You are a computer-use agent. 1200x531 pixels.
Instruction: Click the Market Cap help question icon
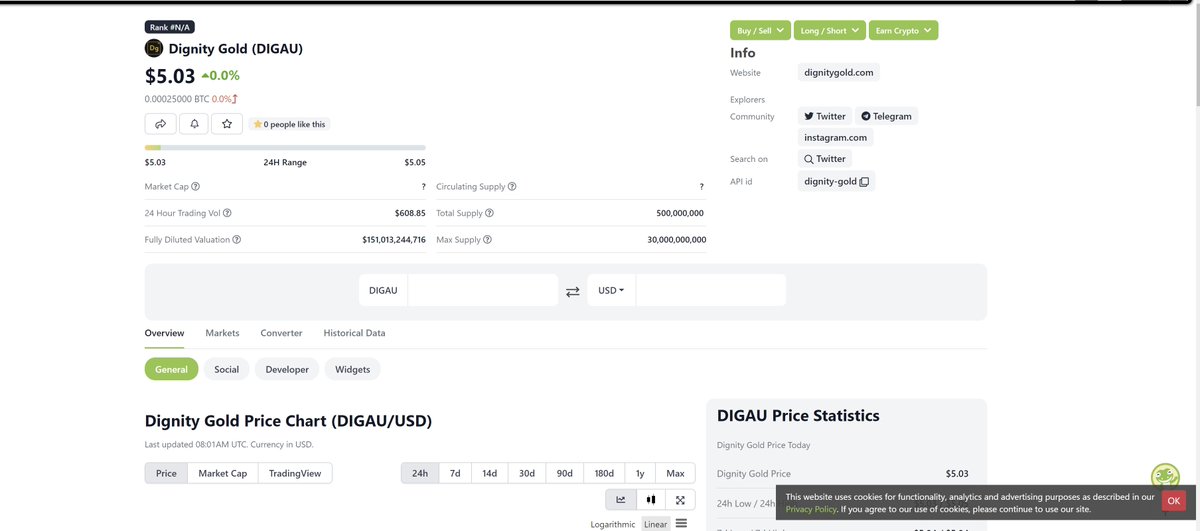pos(195,186)
